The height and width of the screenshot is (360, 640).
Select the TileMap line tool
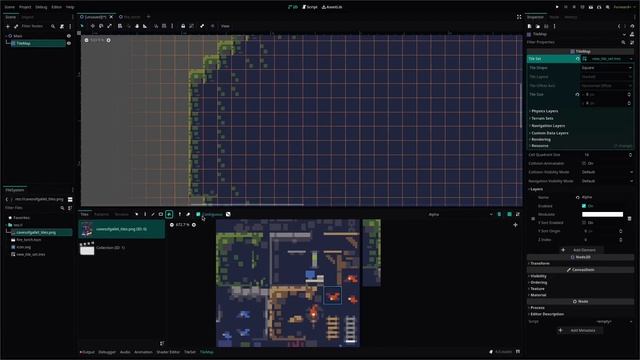[153, 214]
